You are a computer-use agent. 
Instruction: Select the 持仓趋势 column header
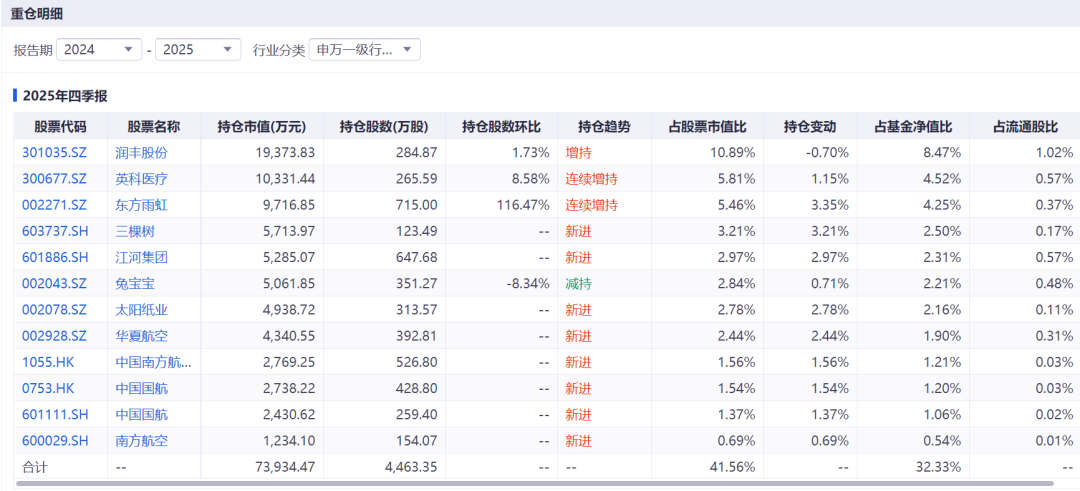pyautogui.click(x=604, y=127)
